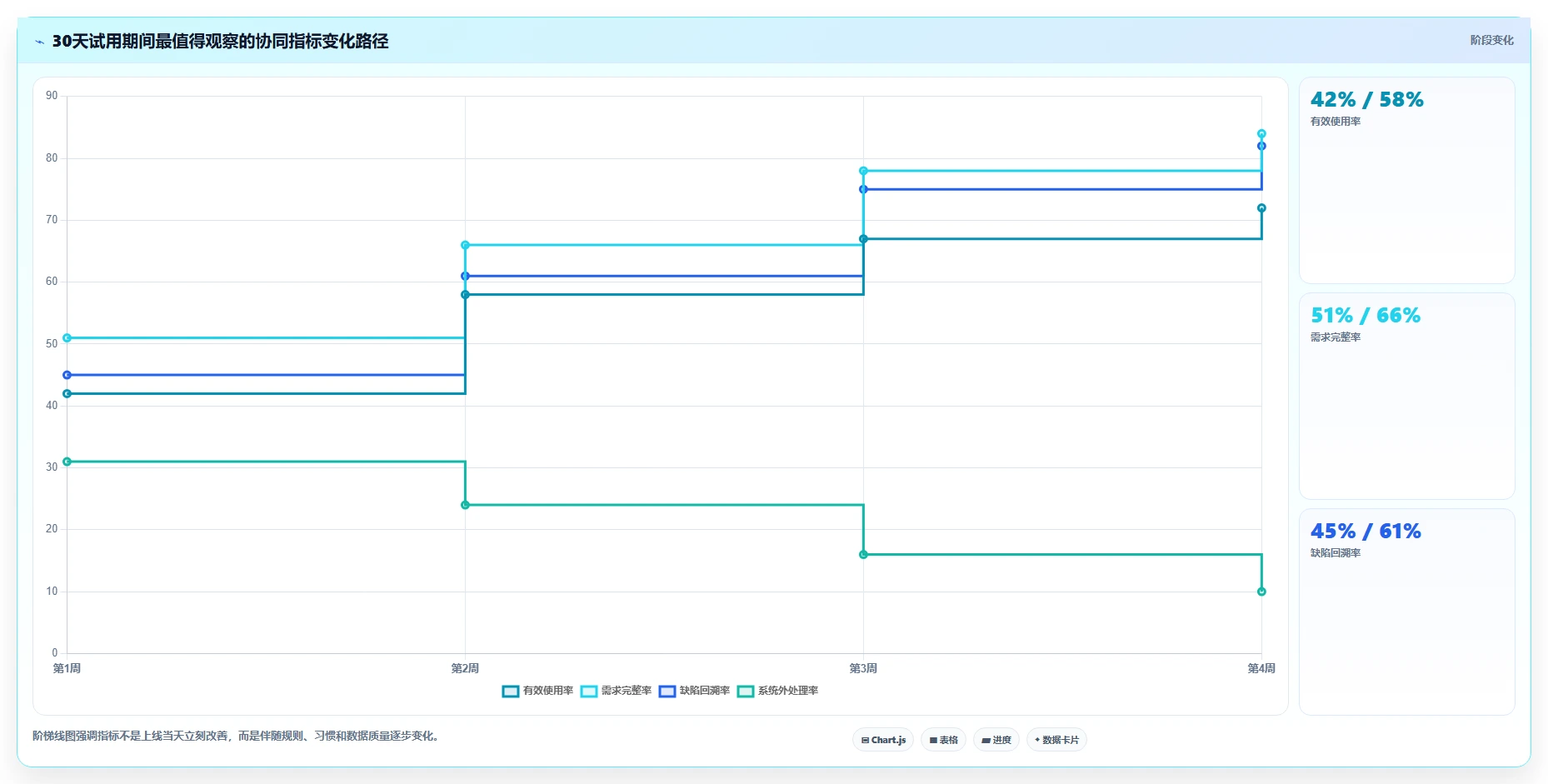Click the header icon beside the chart title

click(x=39, y=42)
